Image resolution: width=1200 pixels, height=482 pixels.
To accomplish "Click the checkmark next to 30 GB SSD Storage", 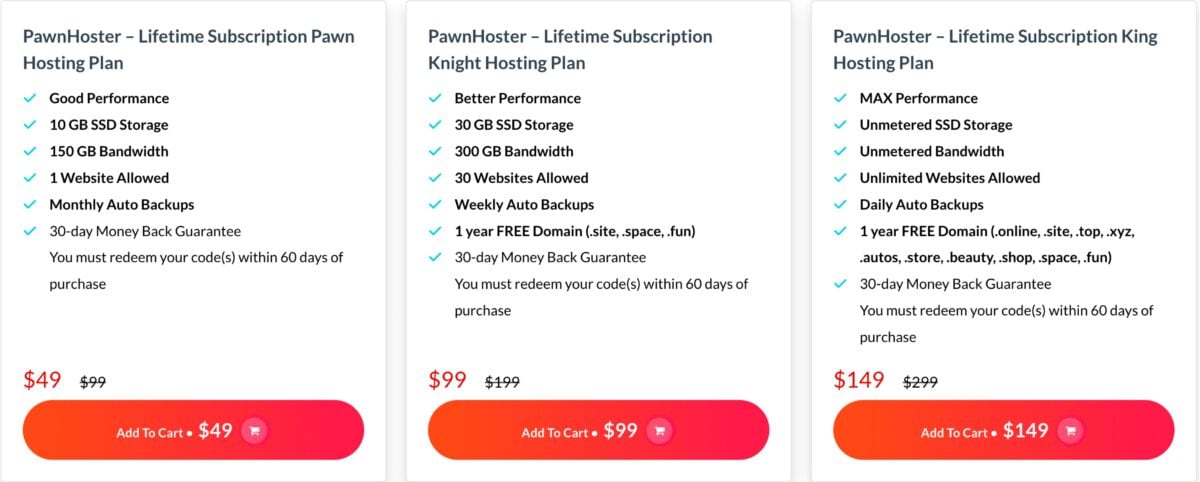I will (435, 125).
